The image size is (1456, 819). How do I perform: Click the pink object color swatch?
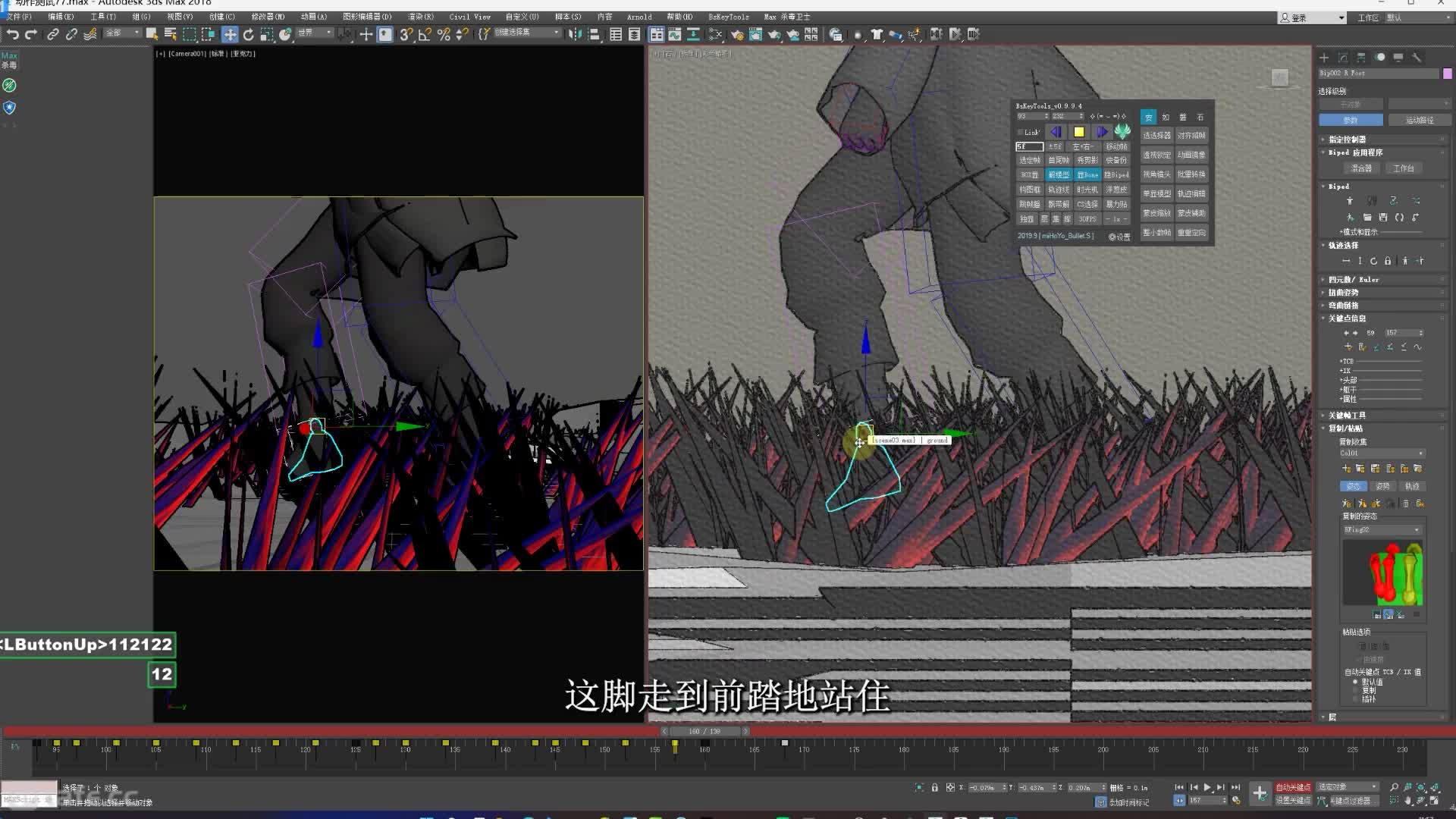(x=1447, y=74)
